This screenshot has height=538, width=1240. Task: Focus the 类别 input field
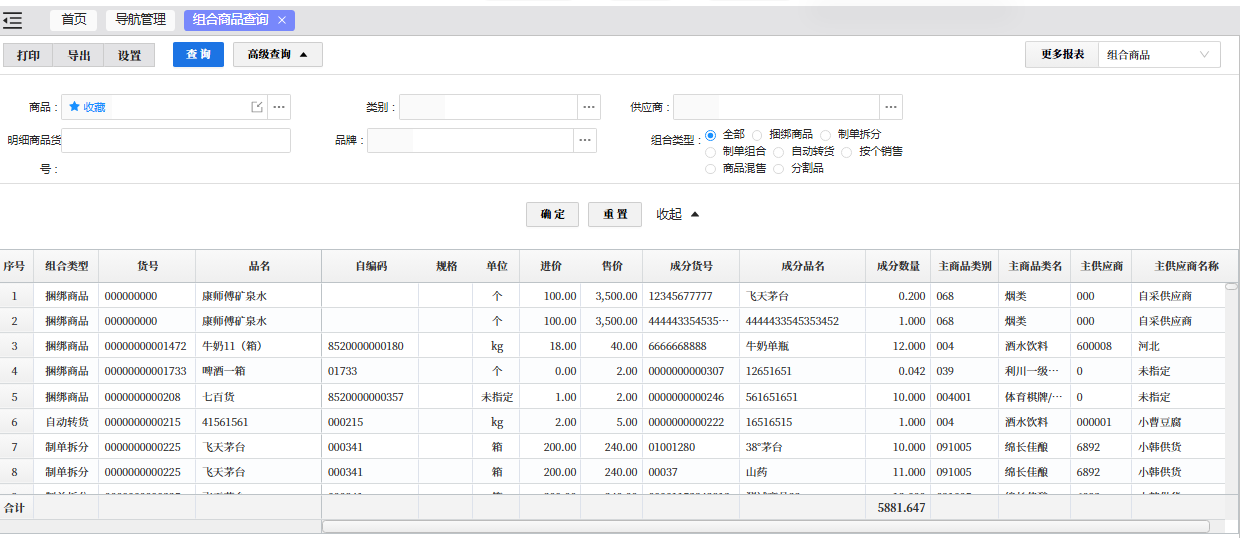[488, 107]
